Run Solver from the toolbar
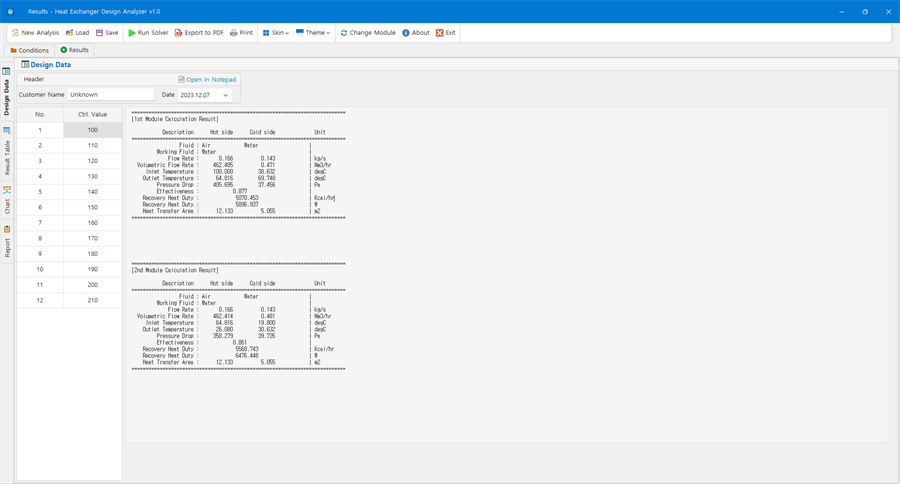 coord(148,33)
